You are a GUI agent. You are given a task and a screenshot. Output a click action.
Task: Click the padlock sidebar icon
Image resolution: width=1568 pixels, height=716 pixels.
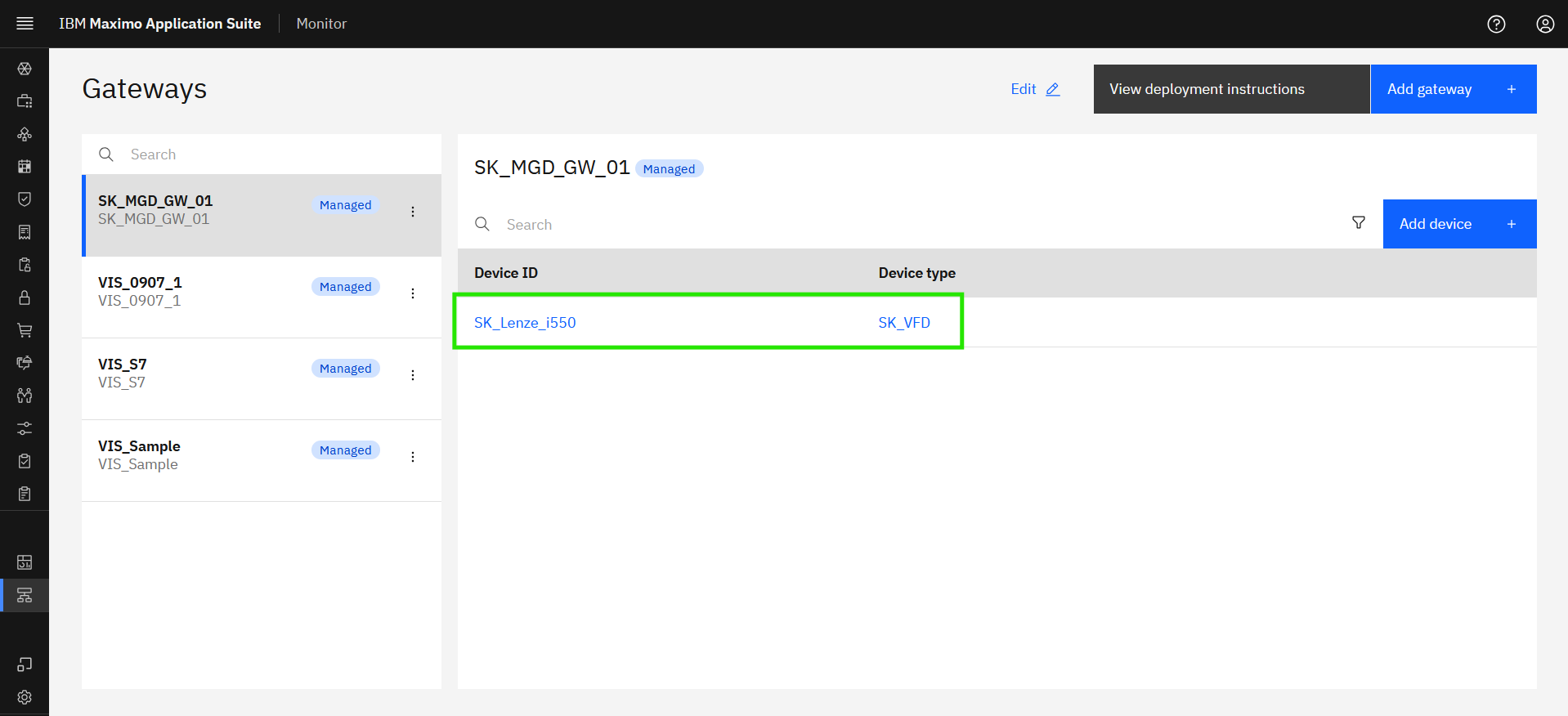(x=25, y=298)
